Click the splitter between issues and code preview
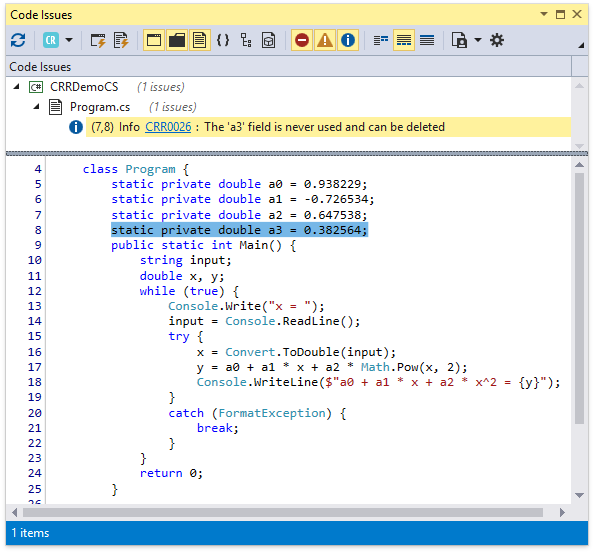The width and height of the screenshot is (594, 553). coord(297,154)
